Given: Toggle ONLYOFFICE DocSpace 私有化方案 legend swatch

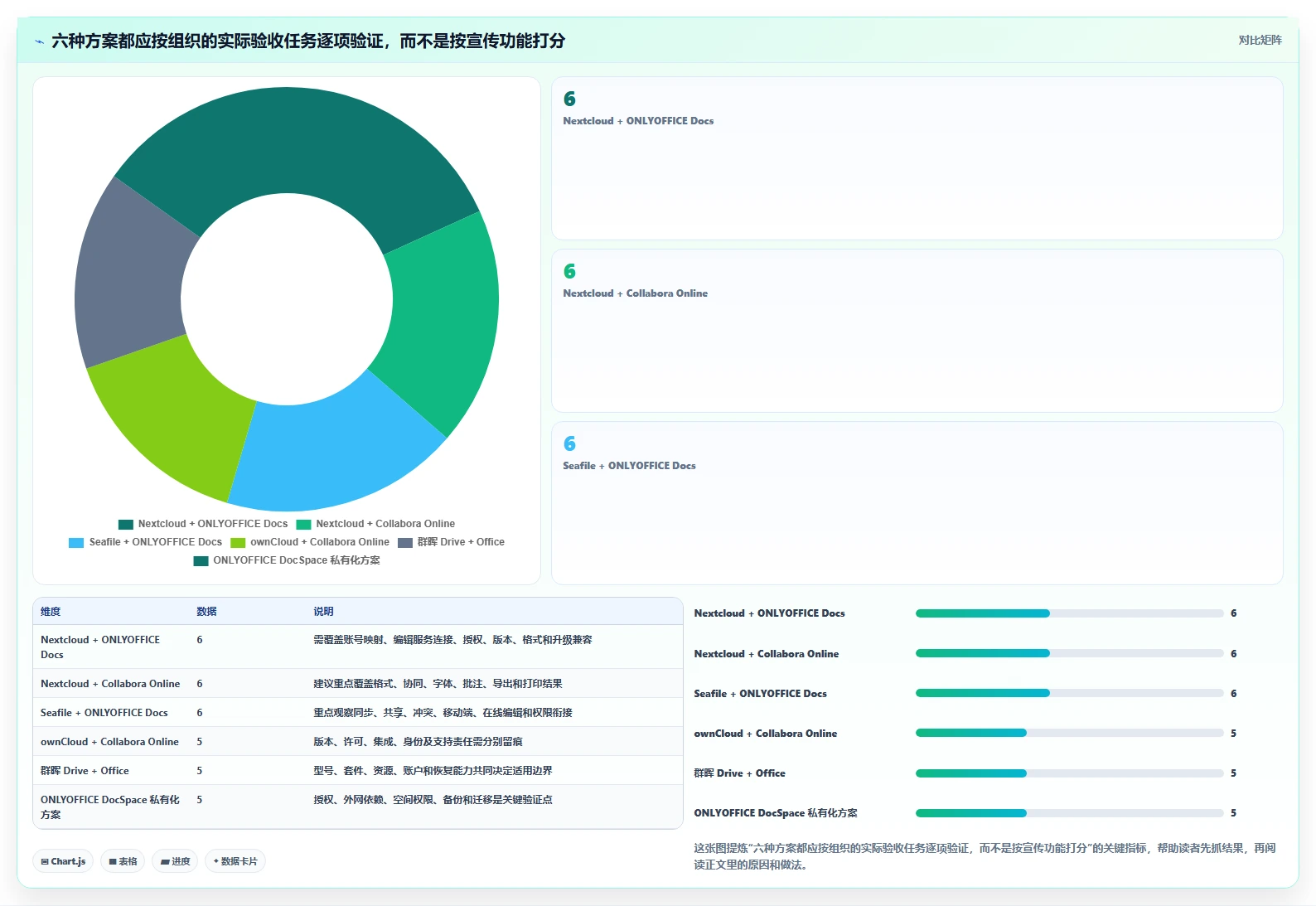Looking at the screenshot, I should pyautogui.click(x=201, y=560).
